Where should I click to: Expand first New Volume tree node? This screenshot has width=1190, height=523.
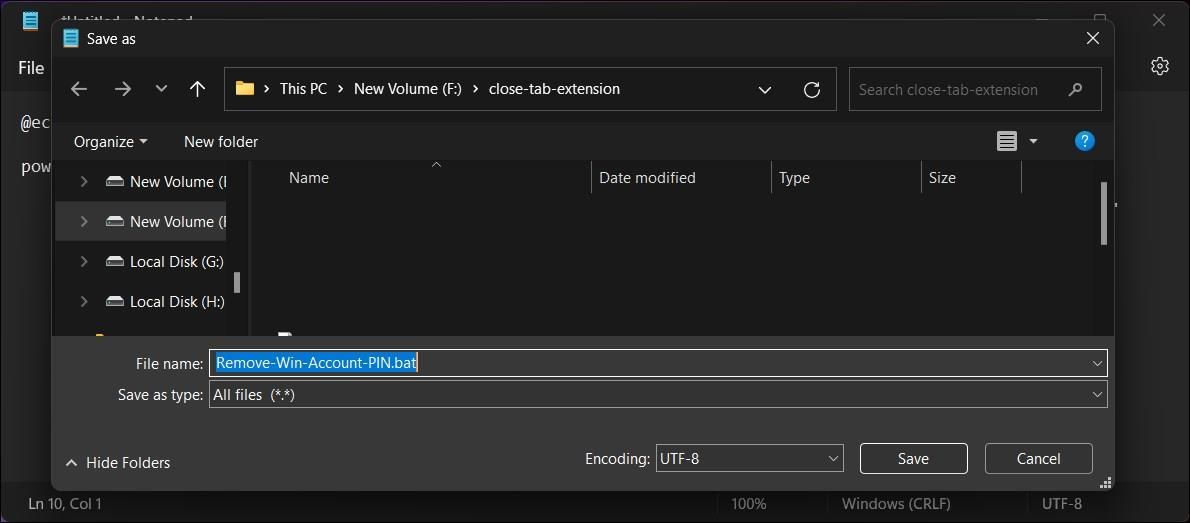click(x=83, y=181)
